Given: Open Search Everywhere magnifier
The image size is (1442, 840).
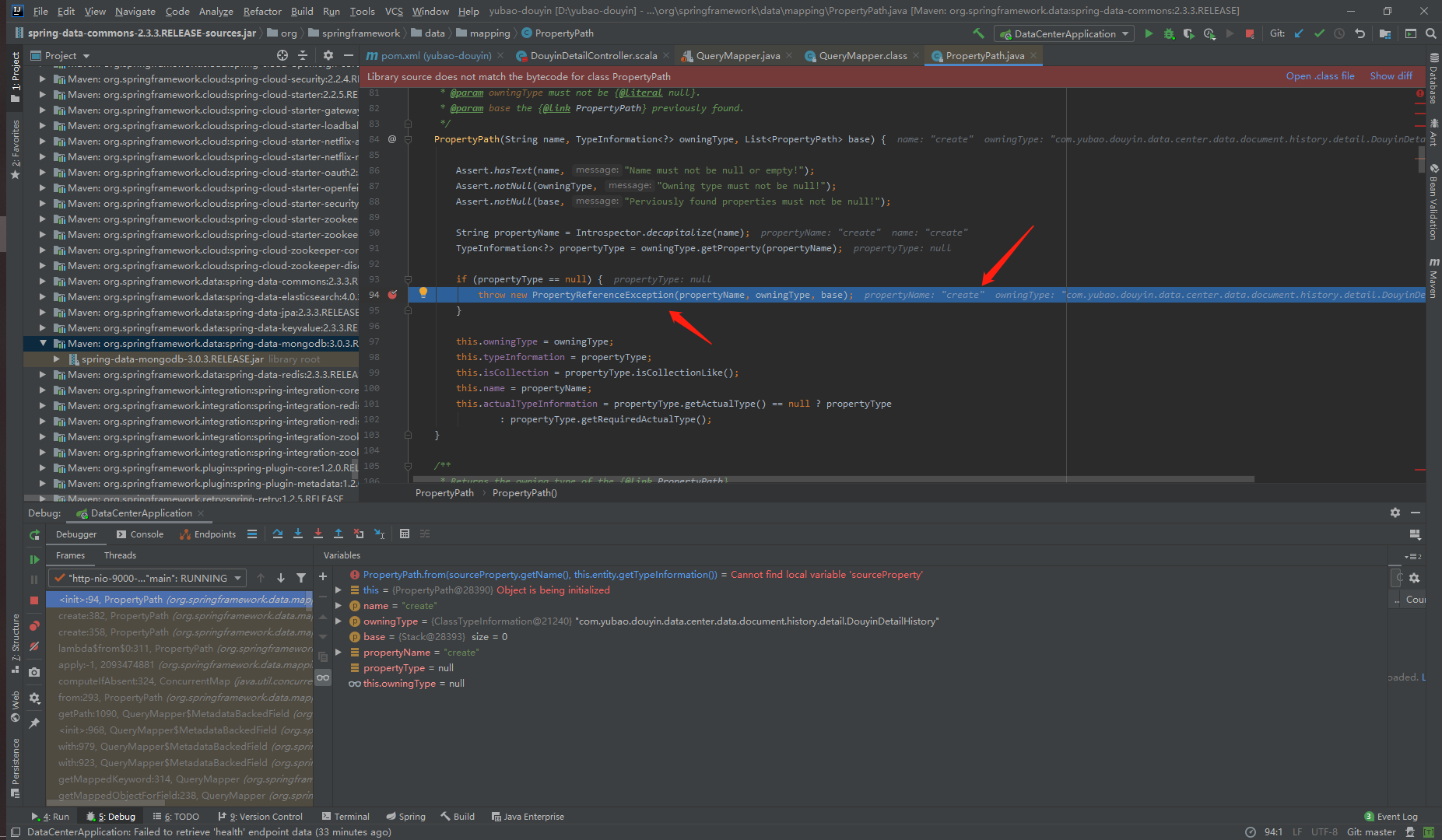Looking at the screenshot, I should pyautogui.click(x=1430, y=33).
